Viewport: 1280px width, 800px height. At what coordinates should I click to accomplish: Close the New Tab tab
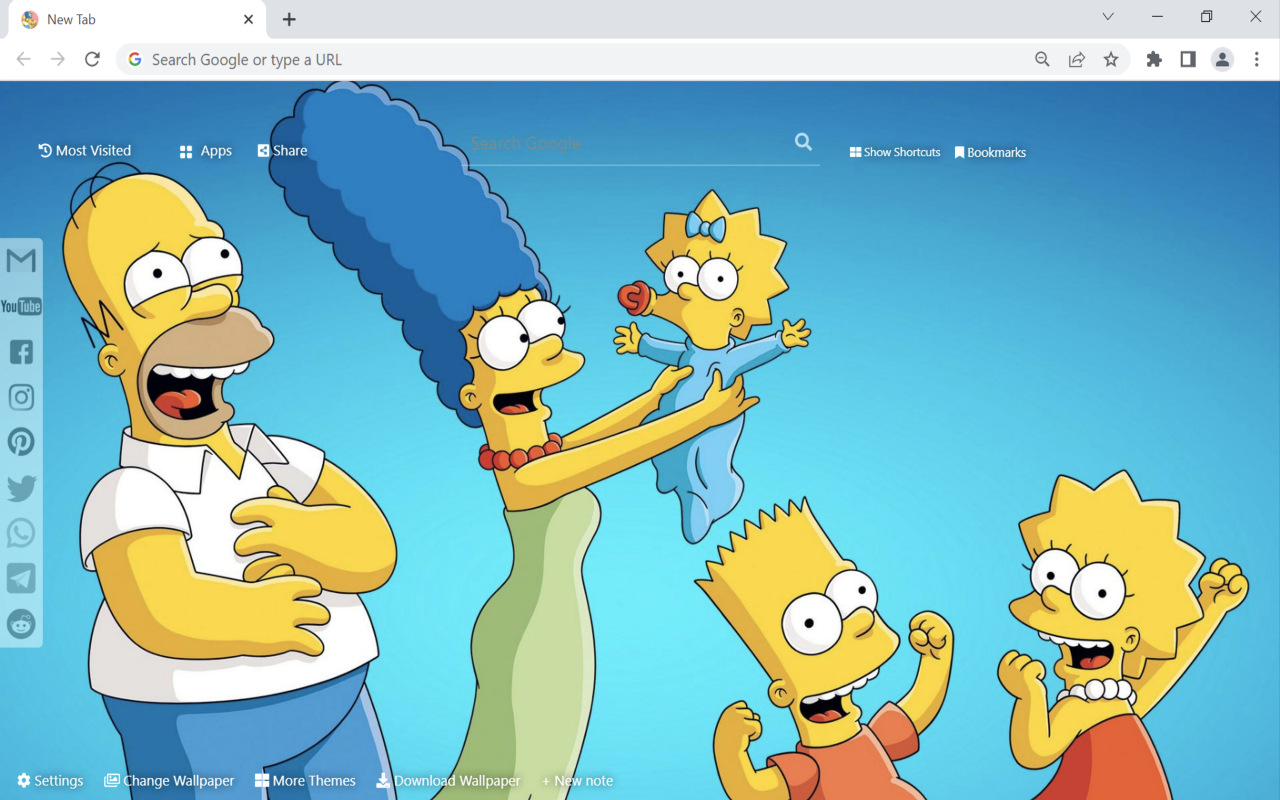pos(248,19)
